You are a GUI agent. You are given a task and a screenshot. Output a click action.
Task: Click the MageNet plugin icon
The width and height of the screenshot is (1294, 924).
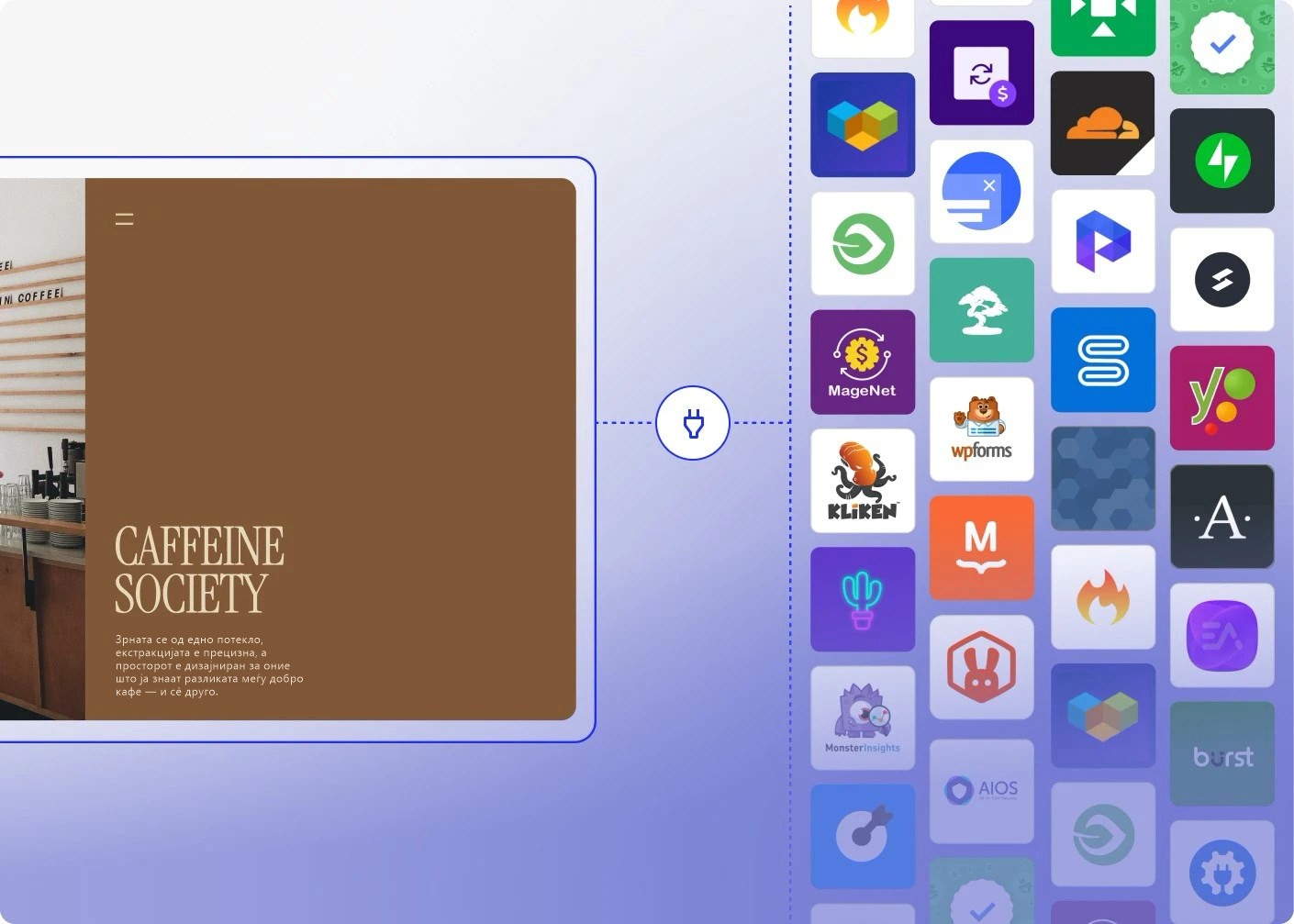pyautogui.click(x=863, y=362)
